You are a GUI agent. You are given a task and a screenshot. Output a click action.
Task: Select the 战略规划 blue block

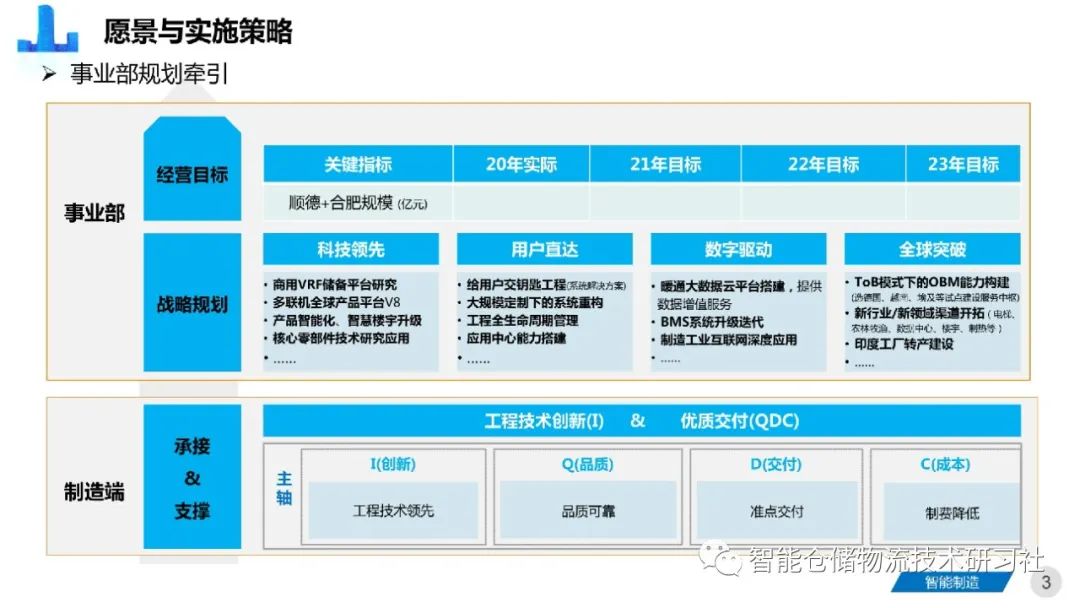pos(192,303)
